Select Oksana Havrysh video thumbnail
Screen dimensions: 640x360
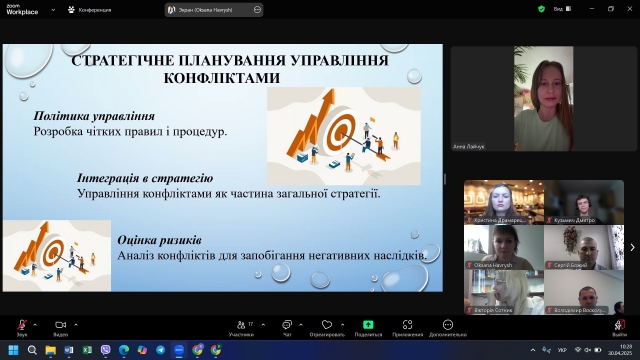(504, 247)
